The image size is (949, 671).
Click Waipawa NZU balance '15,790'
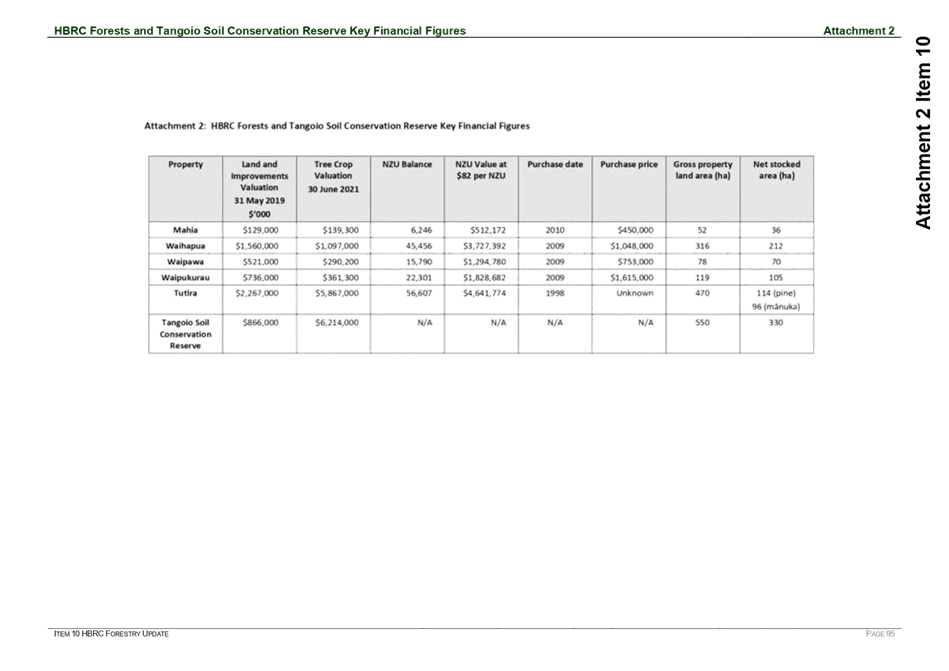(x=419, y=261)
